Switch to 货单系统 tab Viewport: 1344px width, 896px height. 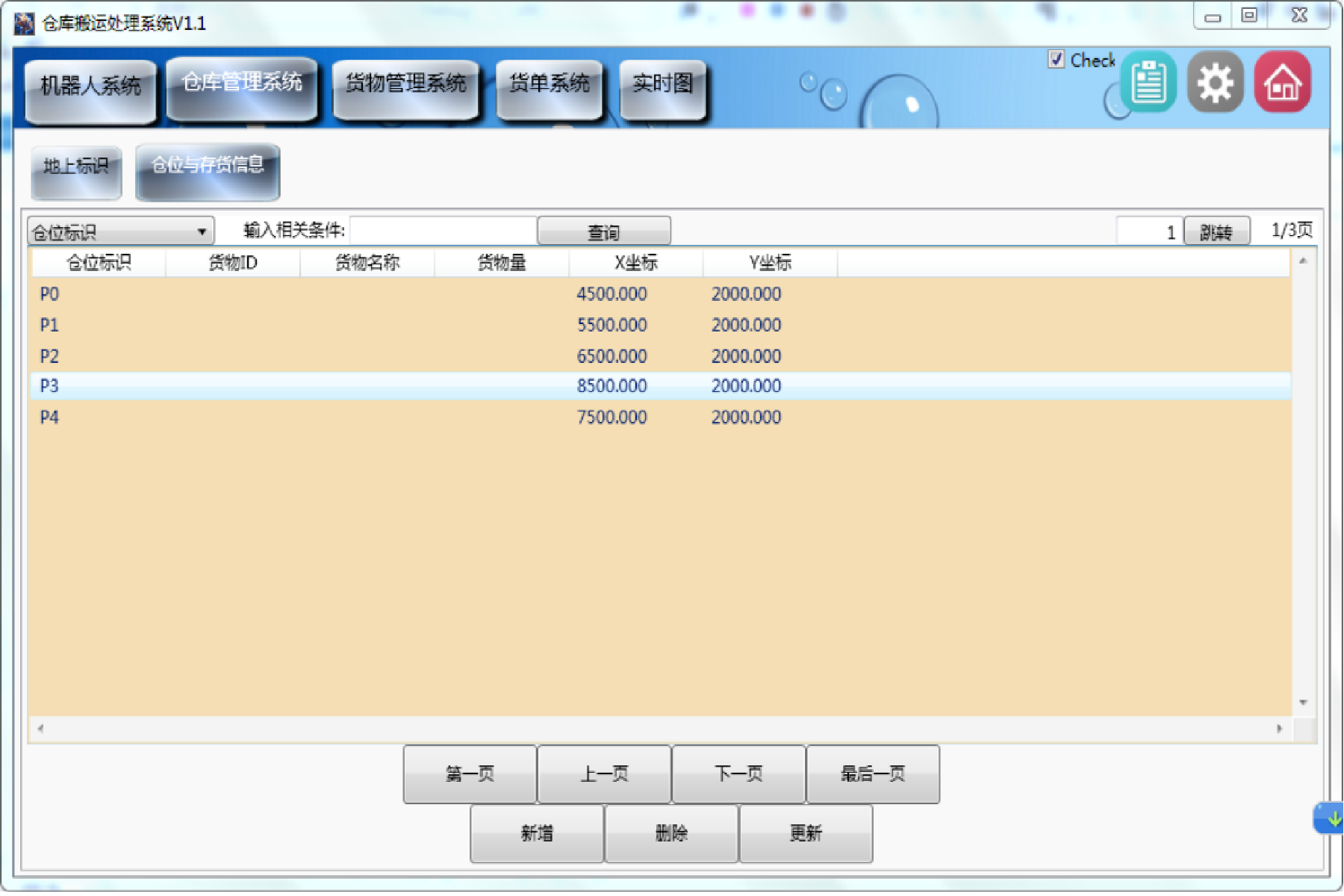pos(550,89)
